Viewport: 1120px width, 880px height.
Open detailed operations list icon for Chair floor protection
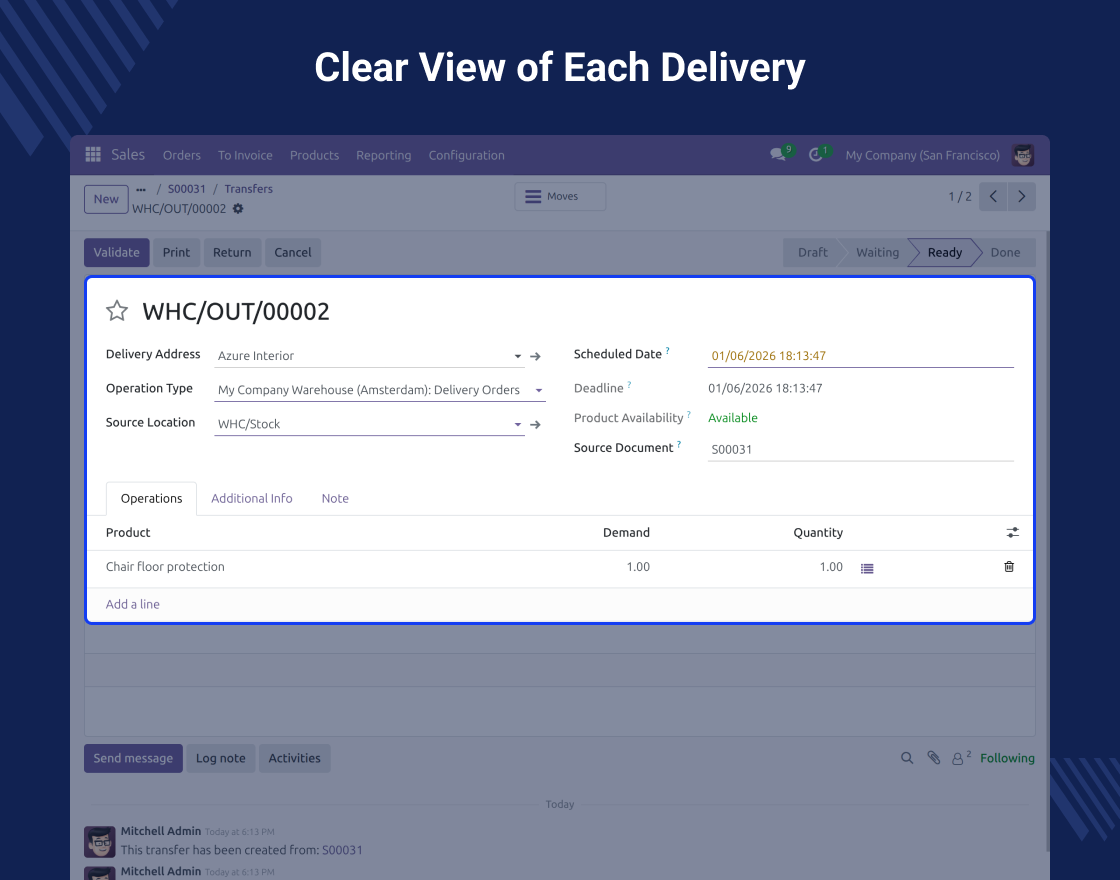point(867,569)
